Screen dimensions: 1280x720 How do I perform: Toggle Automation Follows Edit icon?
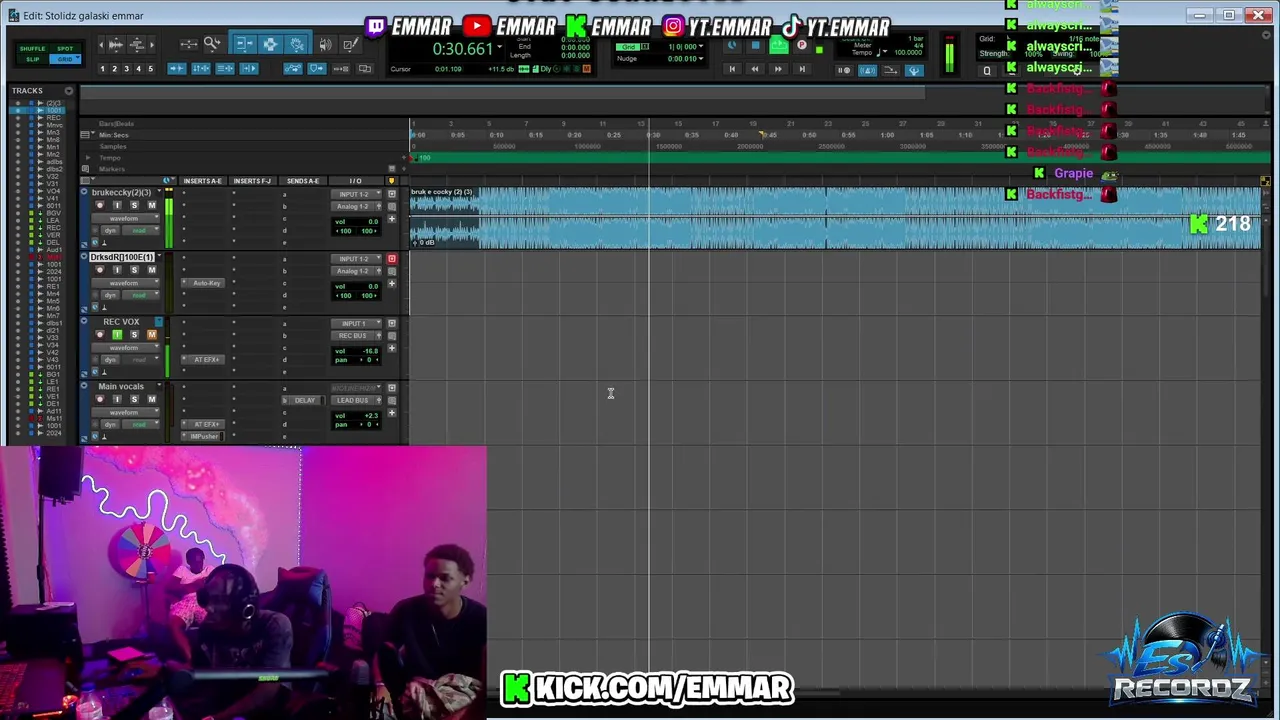pos(293,69)
